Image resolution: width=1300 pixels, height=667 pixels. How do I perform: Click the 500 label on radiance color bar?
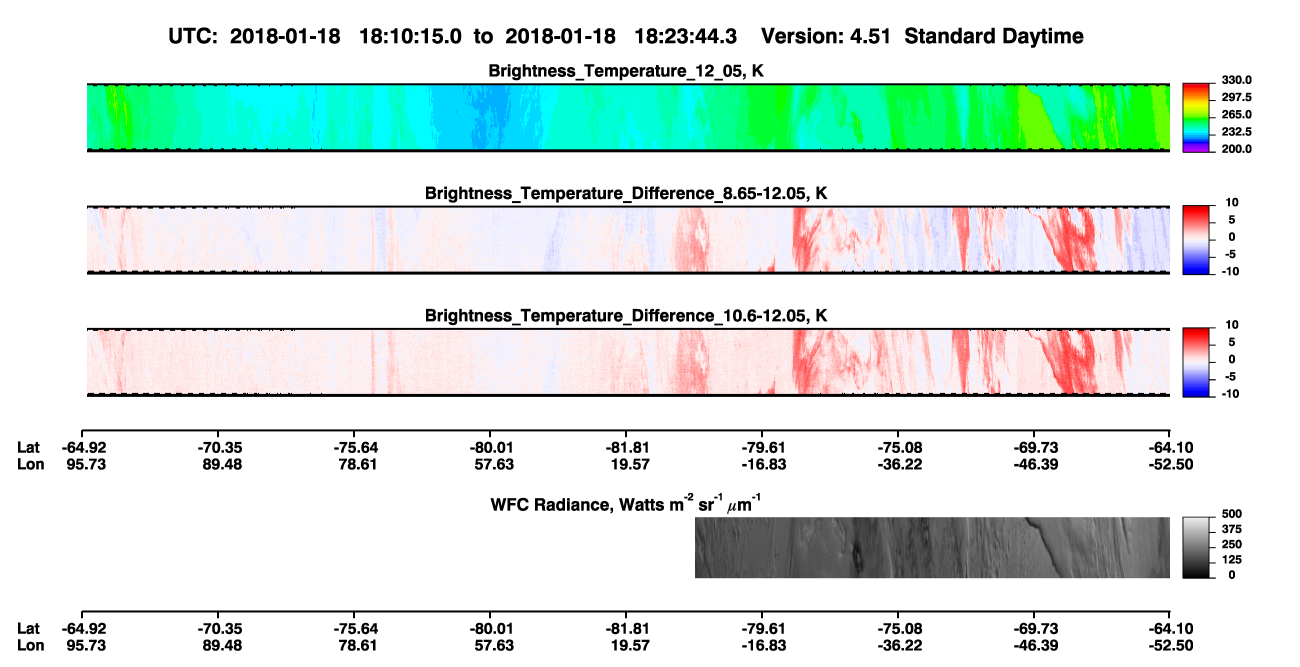point(1233,514)
